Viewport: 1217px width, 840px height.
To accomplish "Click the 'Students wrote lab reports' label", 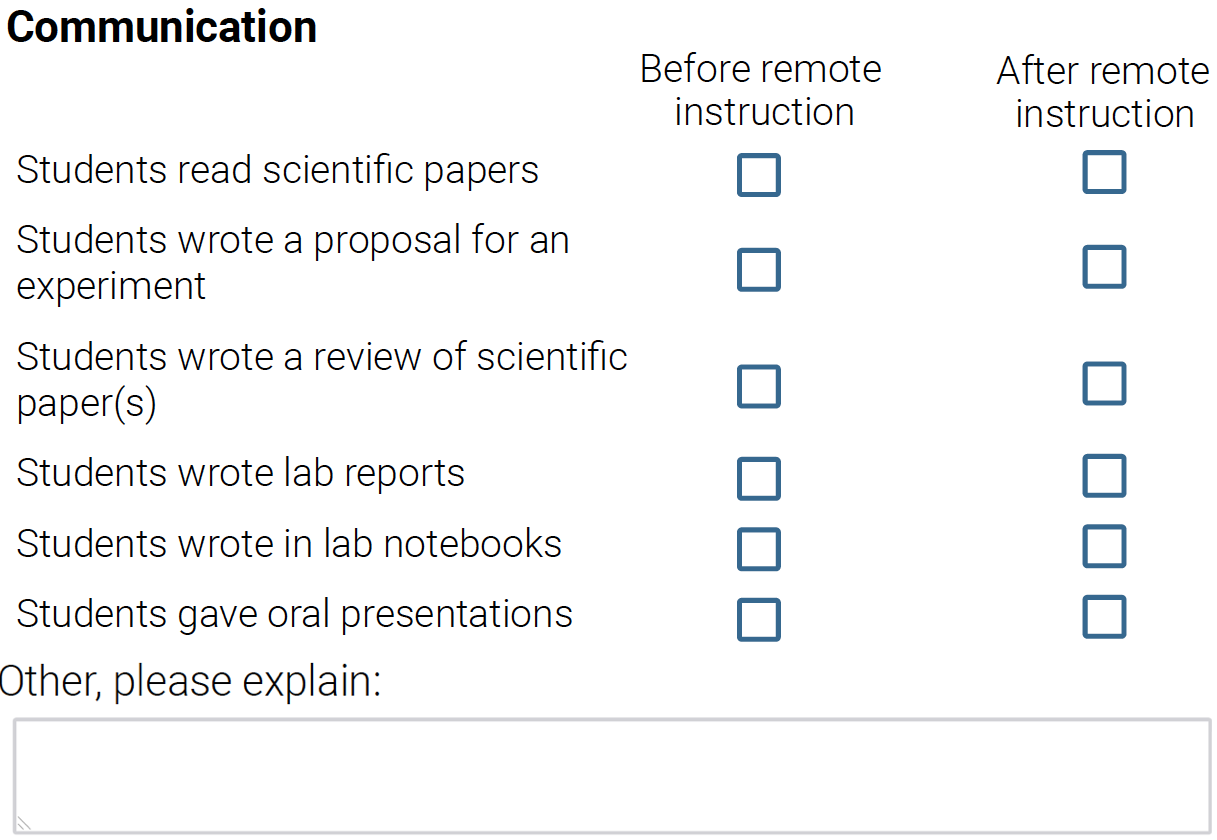I will click(240, 473).
